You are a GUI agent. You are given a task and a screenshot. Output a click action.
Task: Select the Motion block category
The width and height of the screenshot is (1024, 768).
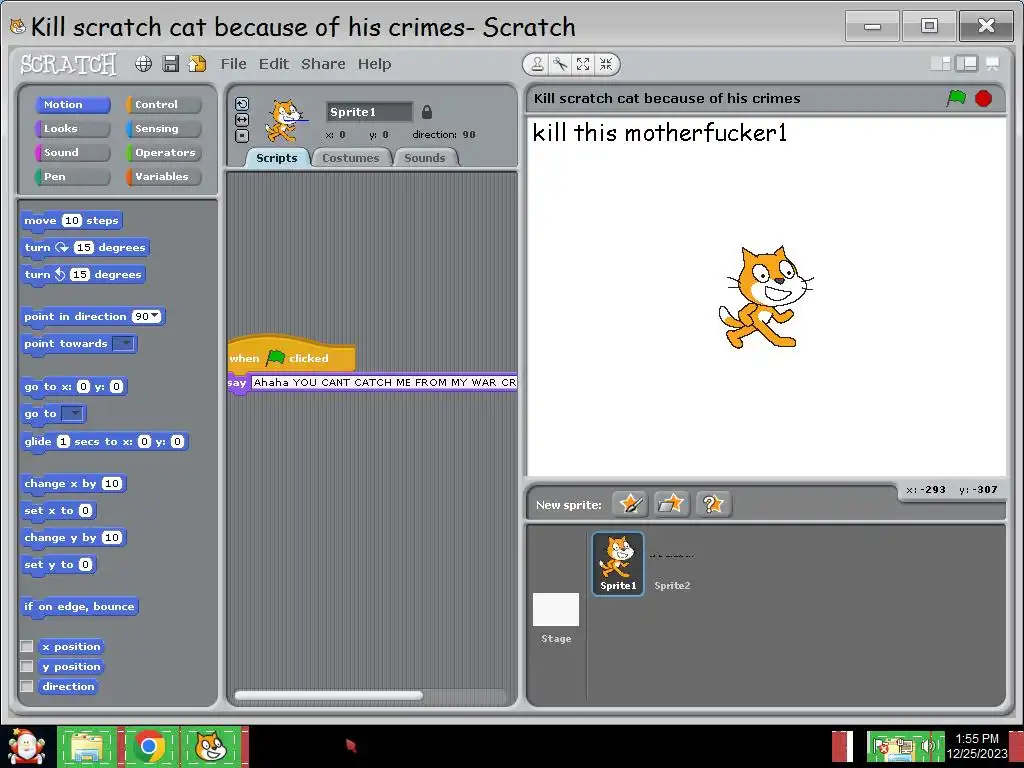point(72,104)
